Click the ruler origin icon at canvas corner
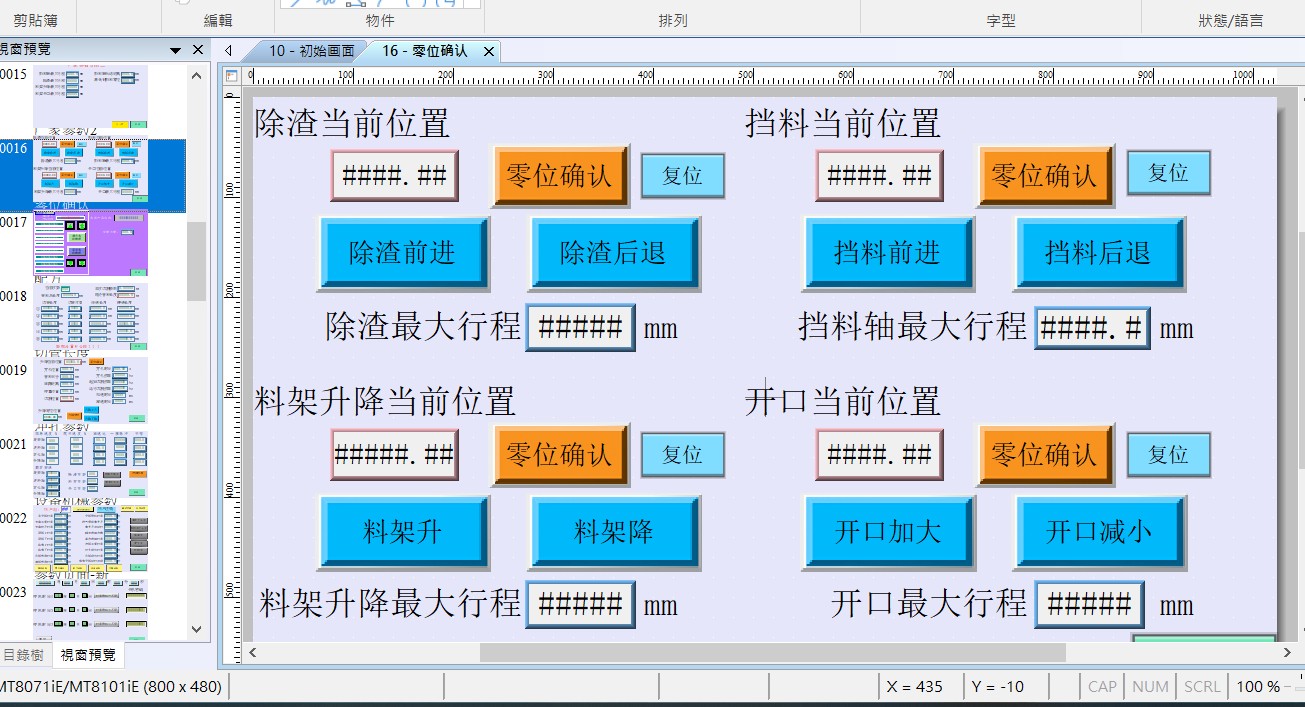 232,76
